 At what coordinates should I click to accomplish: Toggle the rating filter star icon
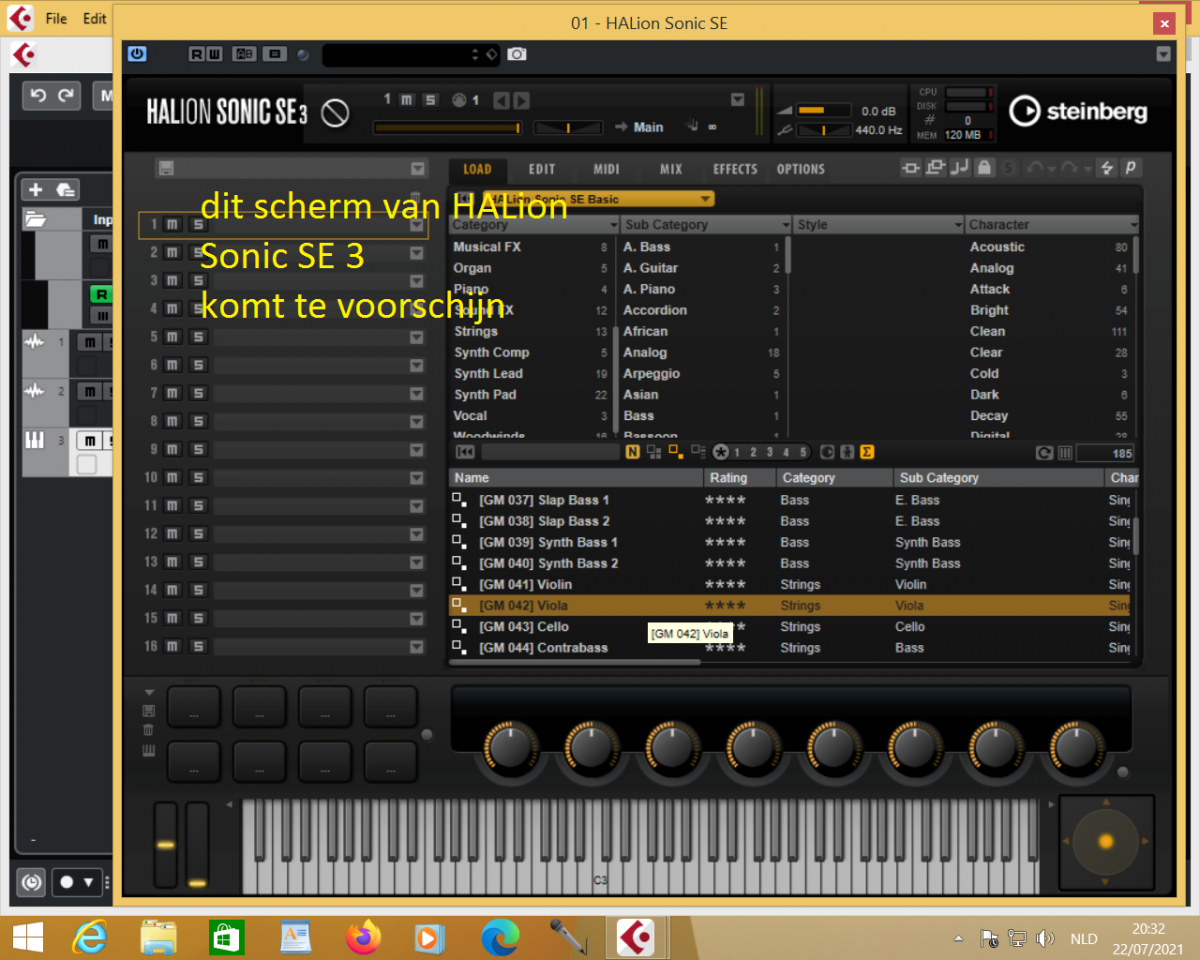[x=721, y=453]
